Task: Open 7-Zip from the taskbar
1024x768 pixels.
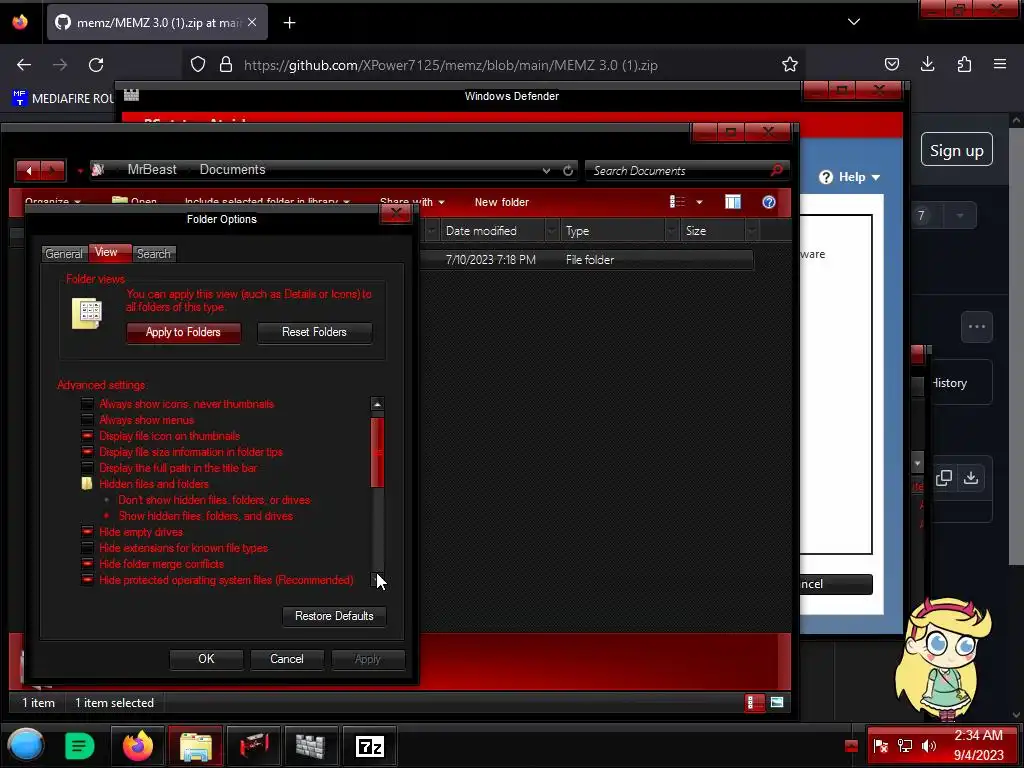Action: 370,746
